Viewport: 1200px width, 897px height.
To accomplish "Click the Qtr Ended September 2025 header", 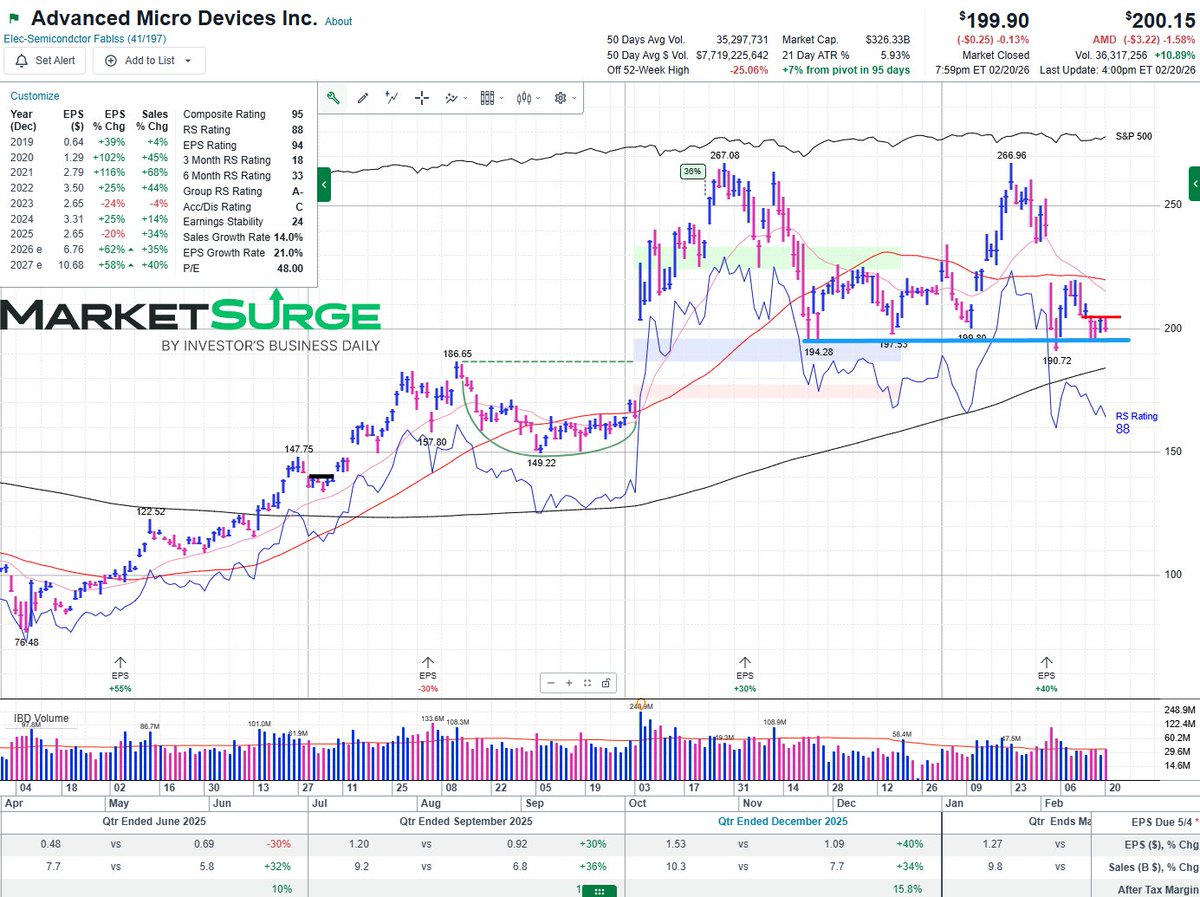I will (467, 821).
